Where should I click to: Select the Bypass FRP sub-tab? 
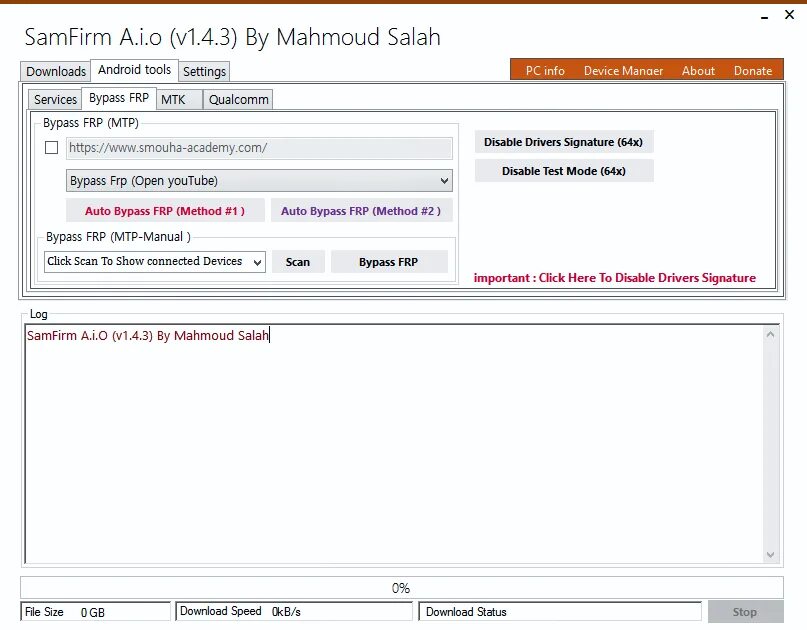(119, 98)
